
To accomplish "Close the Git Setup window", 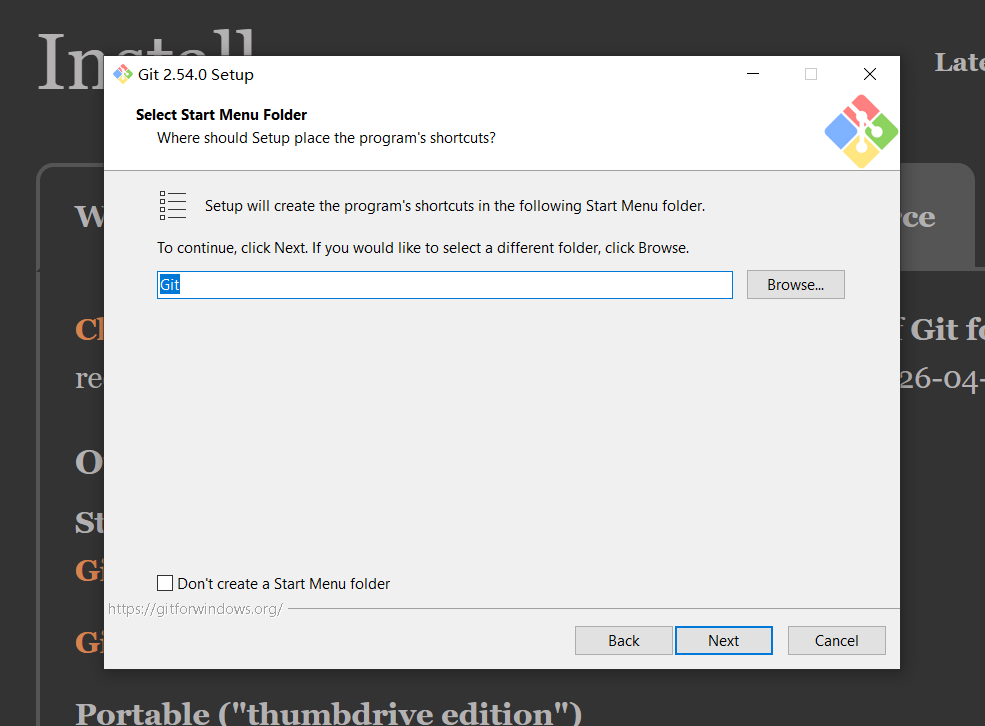I will pos(870,74).
